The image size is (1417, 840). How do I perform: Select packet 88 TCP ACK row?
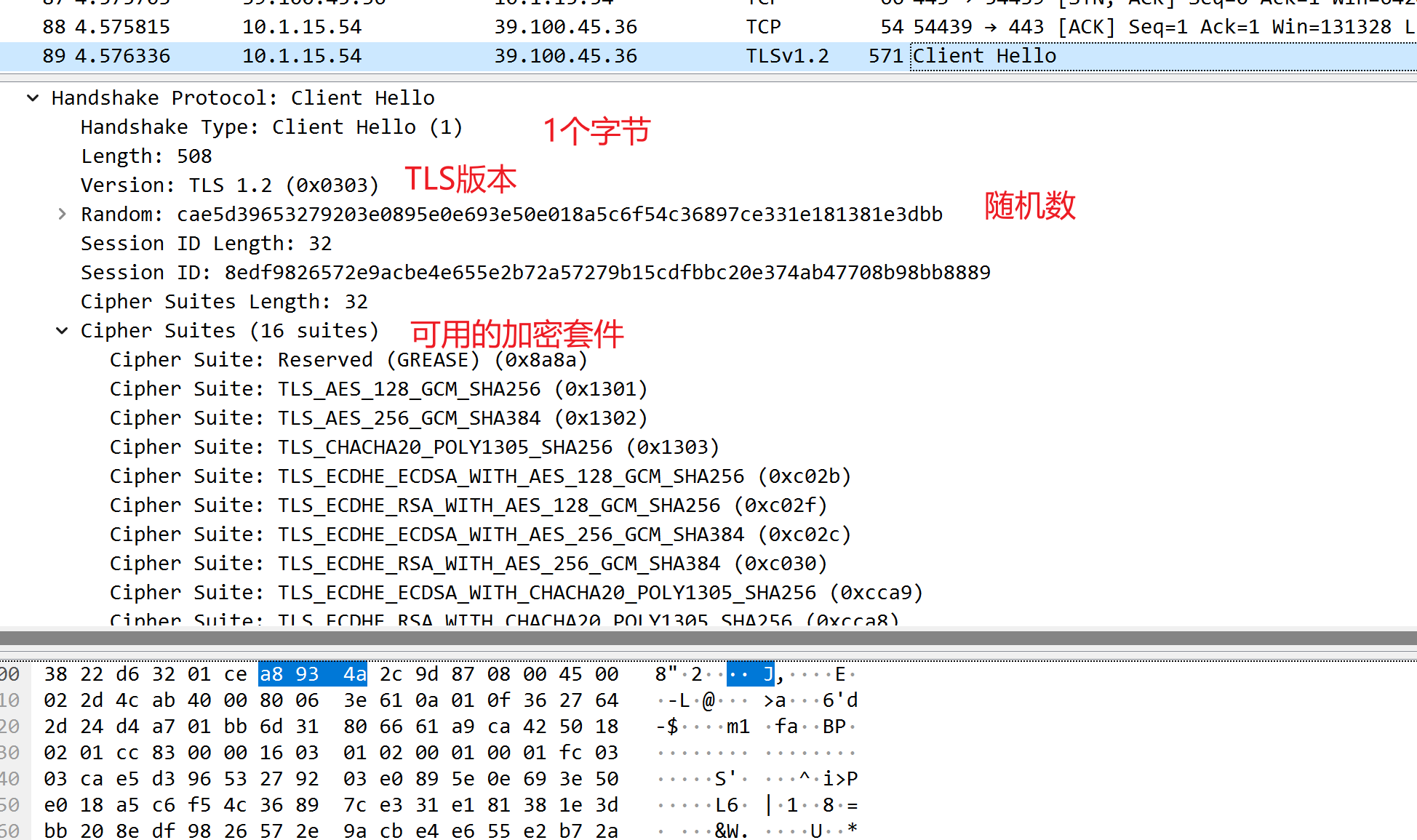click(509, 27)
